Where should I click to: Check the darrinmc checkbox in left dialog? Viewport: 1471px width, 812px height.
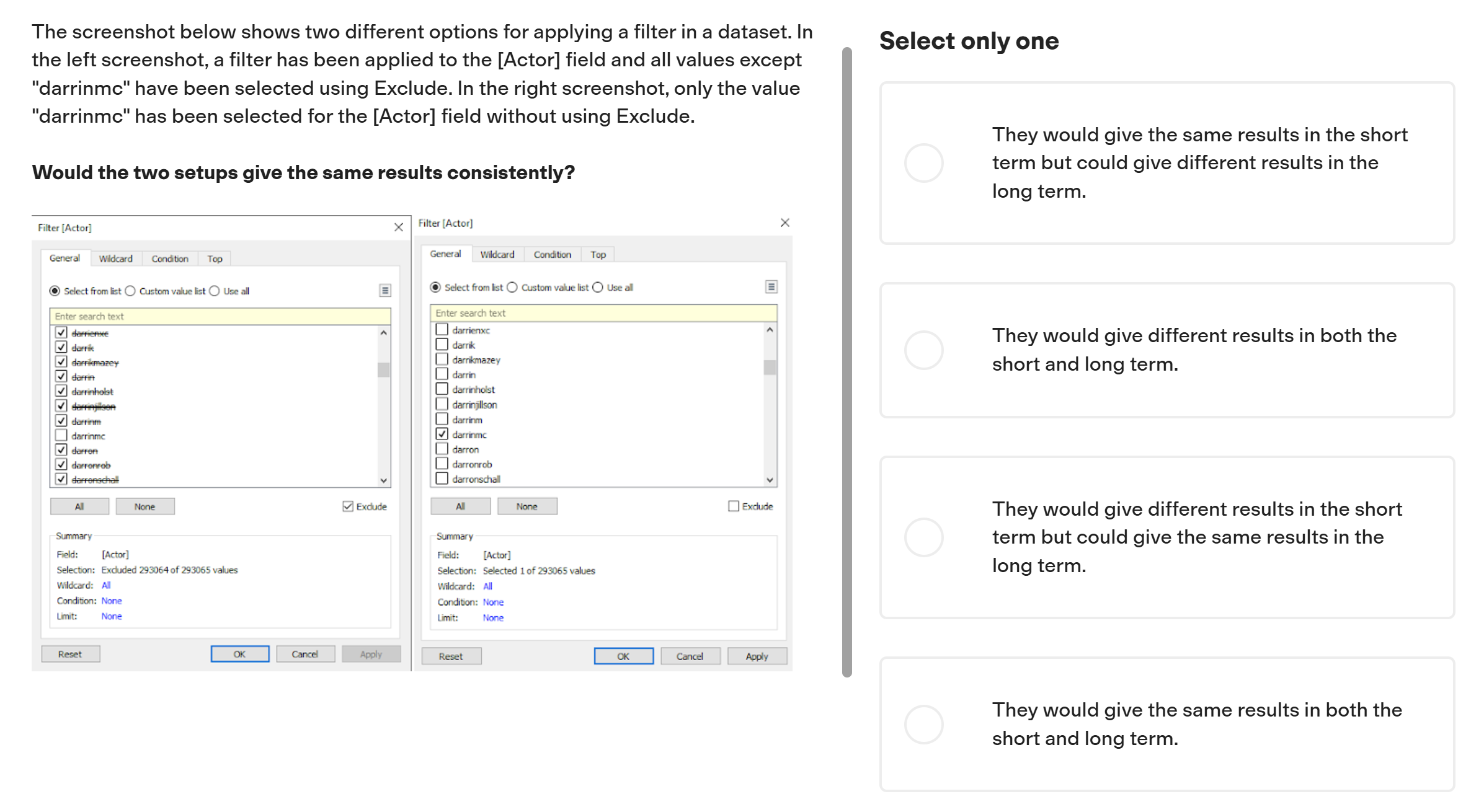pos(61,435)
